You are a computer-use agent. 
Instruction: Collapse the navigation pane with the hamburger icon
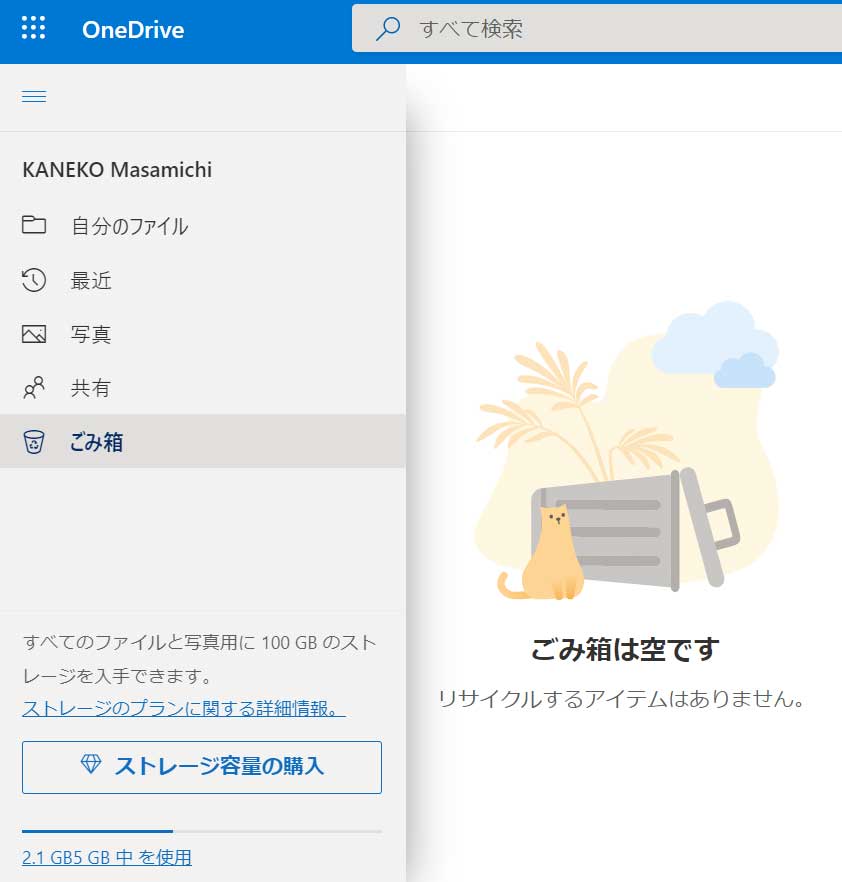click(x=34, y=97)
